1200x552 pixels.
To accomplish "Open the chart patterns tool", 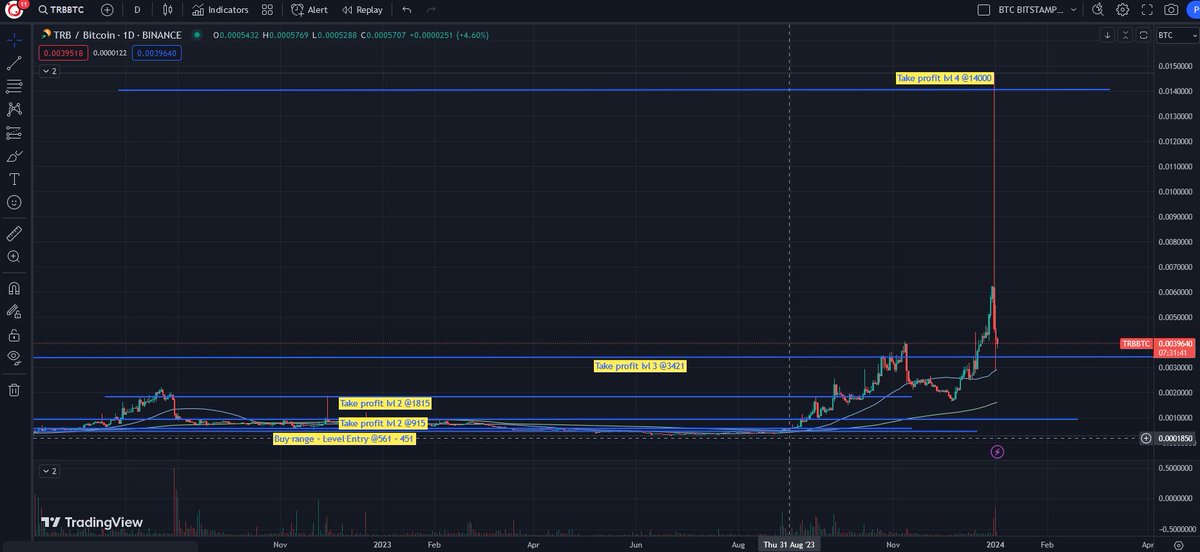I will (14, 110).
